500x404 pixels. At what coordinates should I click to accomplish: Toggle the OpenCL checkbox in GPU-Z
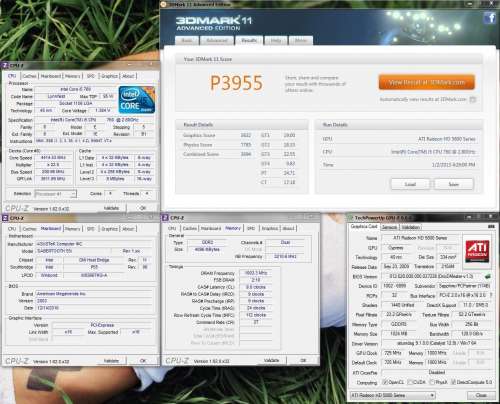[x=385, y=382]
